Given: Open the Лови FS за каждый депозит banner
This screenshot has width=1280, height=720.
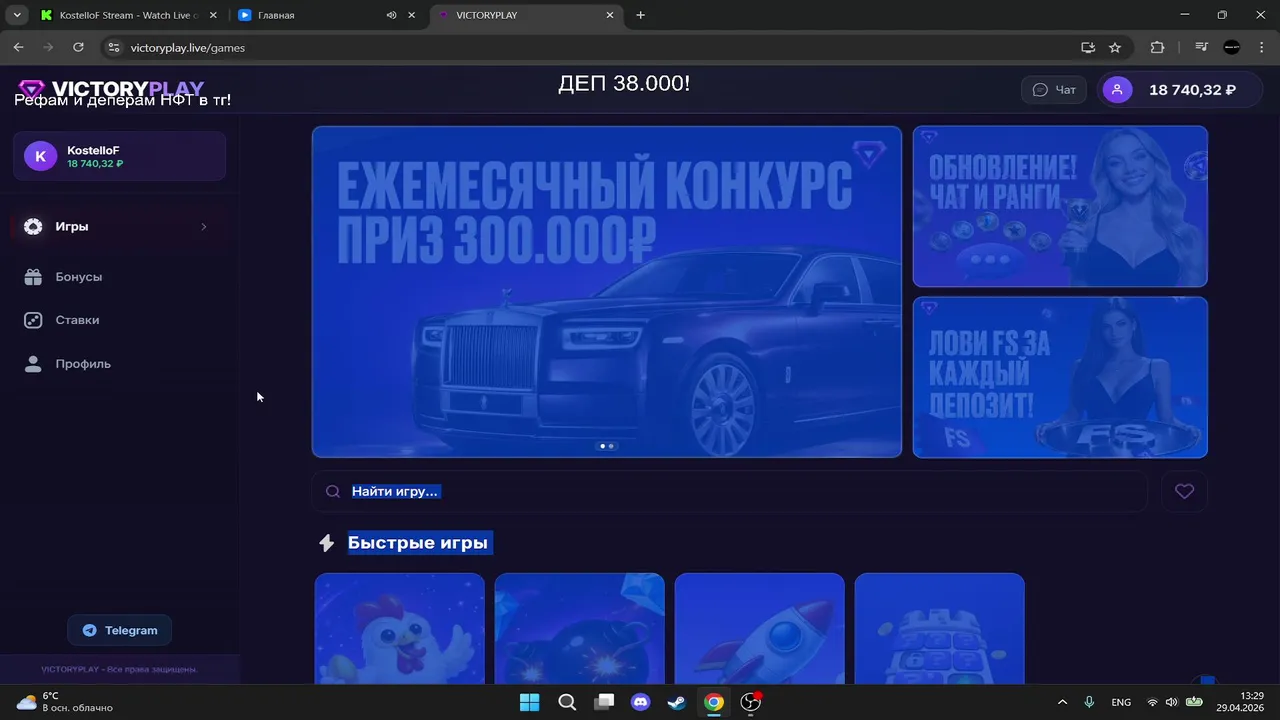Looking at the screenshot, I should coord(1060,377).
